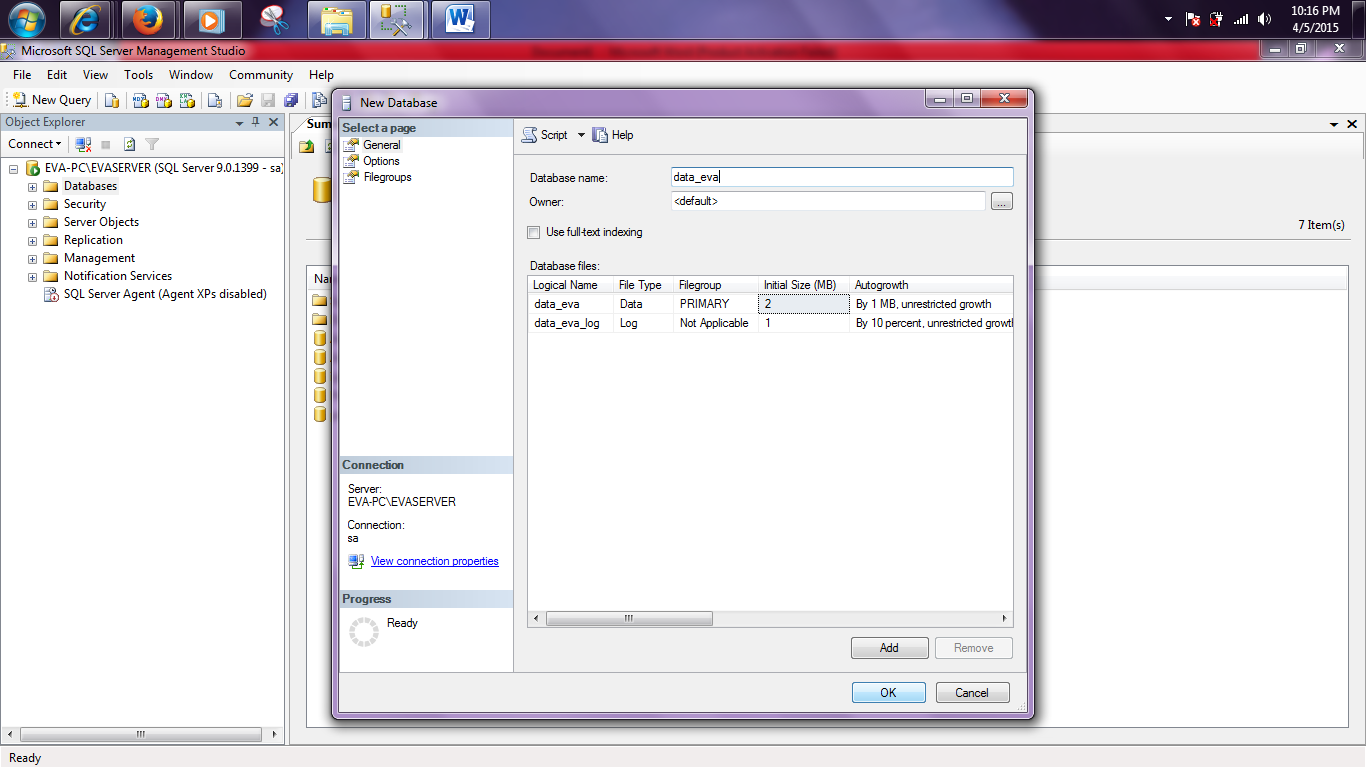Click the Windows Start orb
Screen dimensions: 1366x768
[27, 19]
